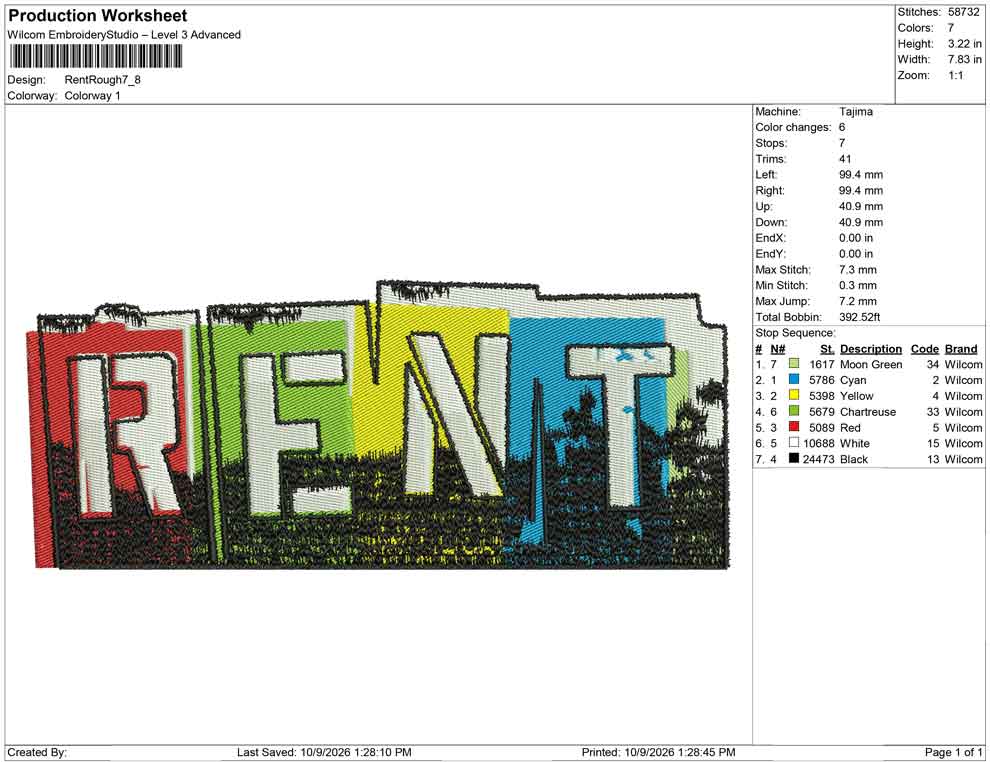This screenshot has height=762, width=990.
Task: Click the Up value '40.9 mm'
Action: 861,206
